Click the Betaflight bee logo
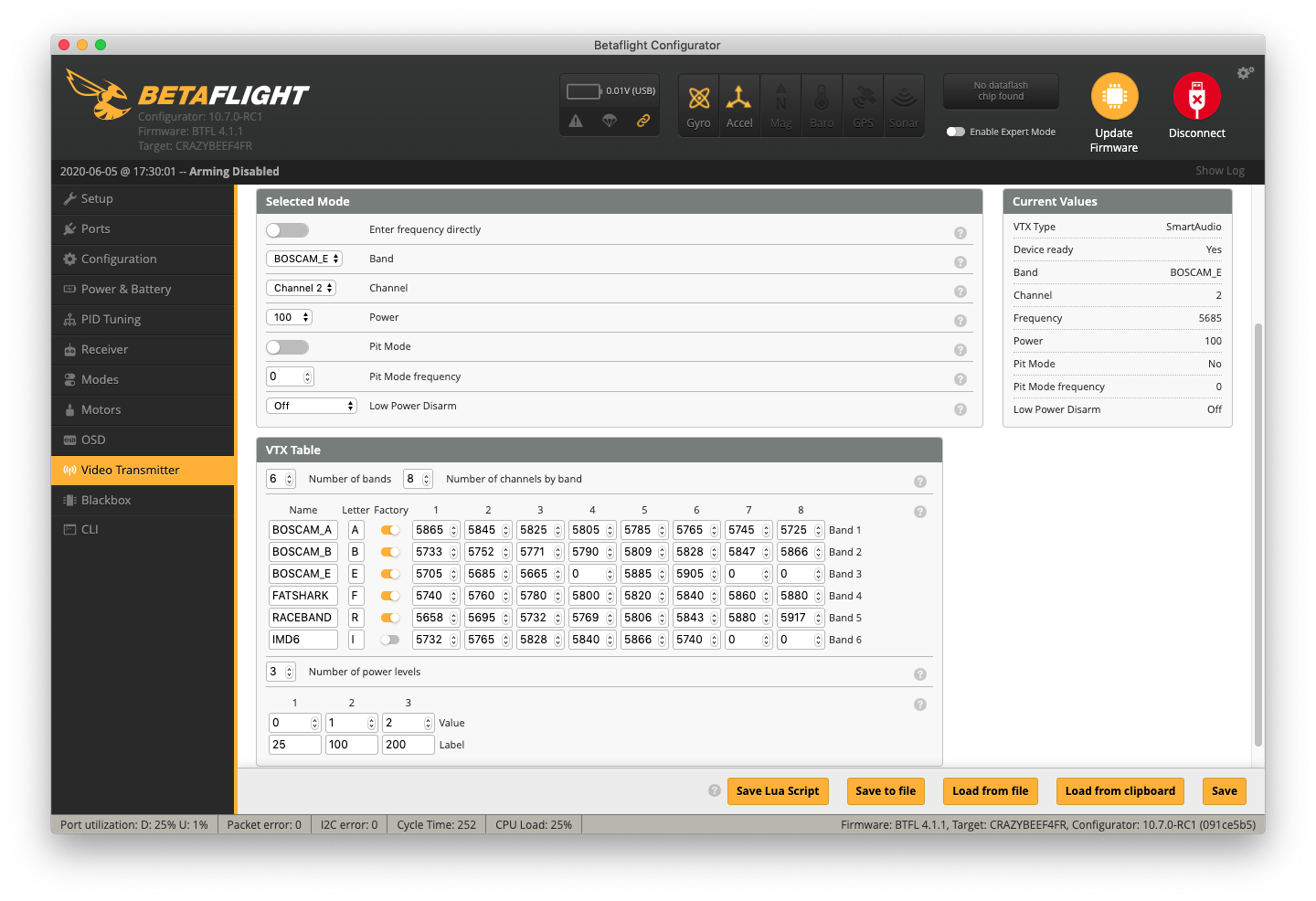 pyautogui.click(x=99, y=94)
